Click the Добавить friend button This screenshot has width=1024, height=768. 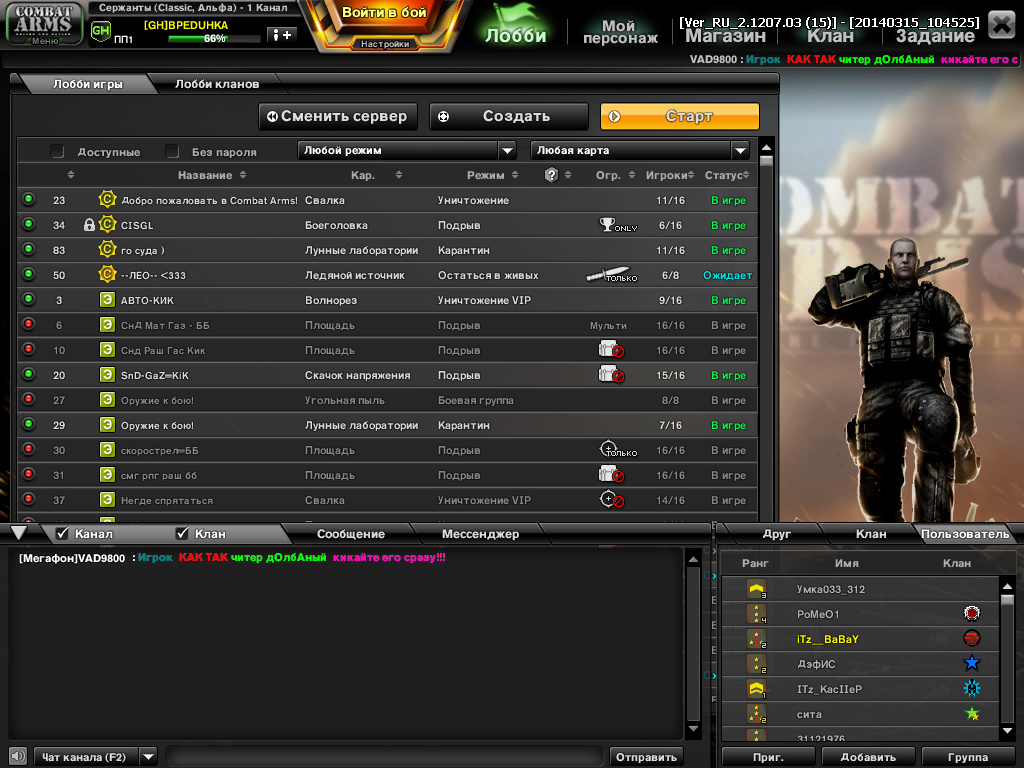pyautogui.click(x=868, y=757)
